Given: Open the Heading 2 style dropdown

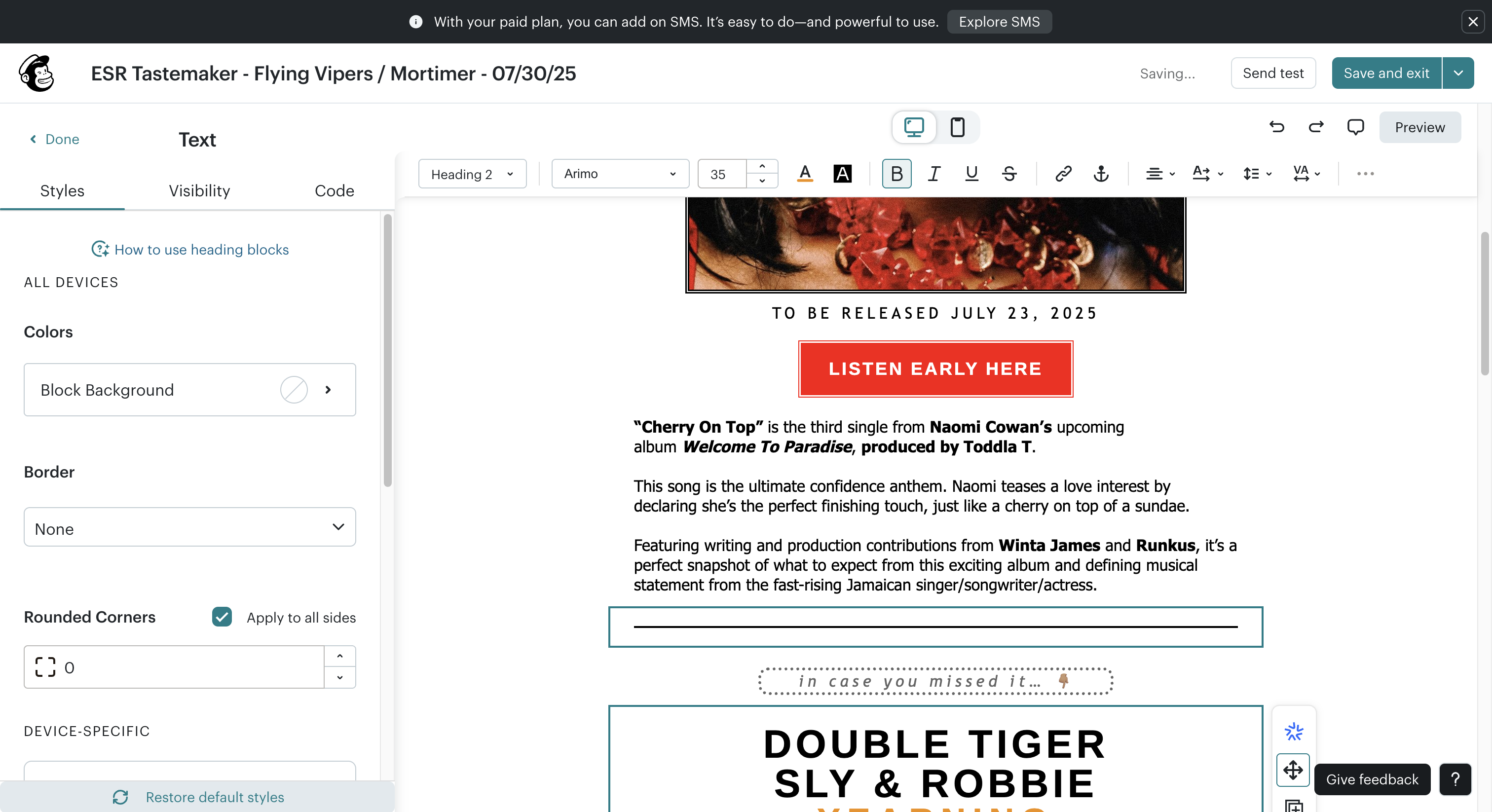Looking at the screenshot, I should 472,174.
